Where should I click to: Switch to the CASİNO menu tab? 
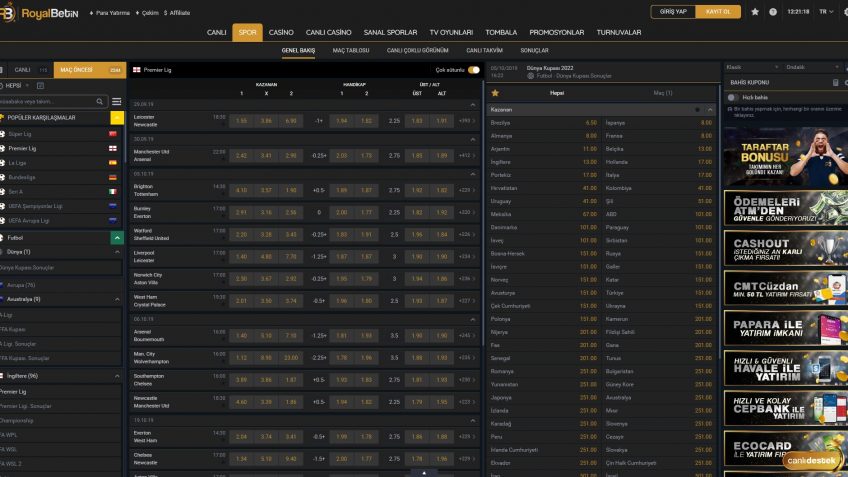coord(281,32)
